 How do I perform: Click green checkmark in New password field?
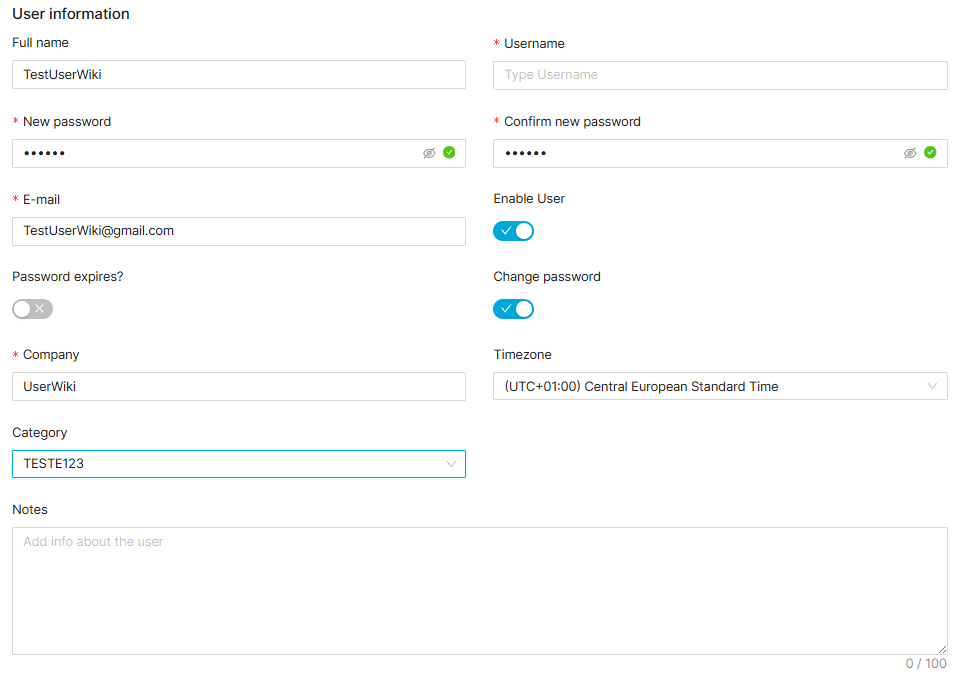(x=449, y=153)
